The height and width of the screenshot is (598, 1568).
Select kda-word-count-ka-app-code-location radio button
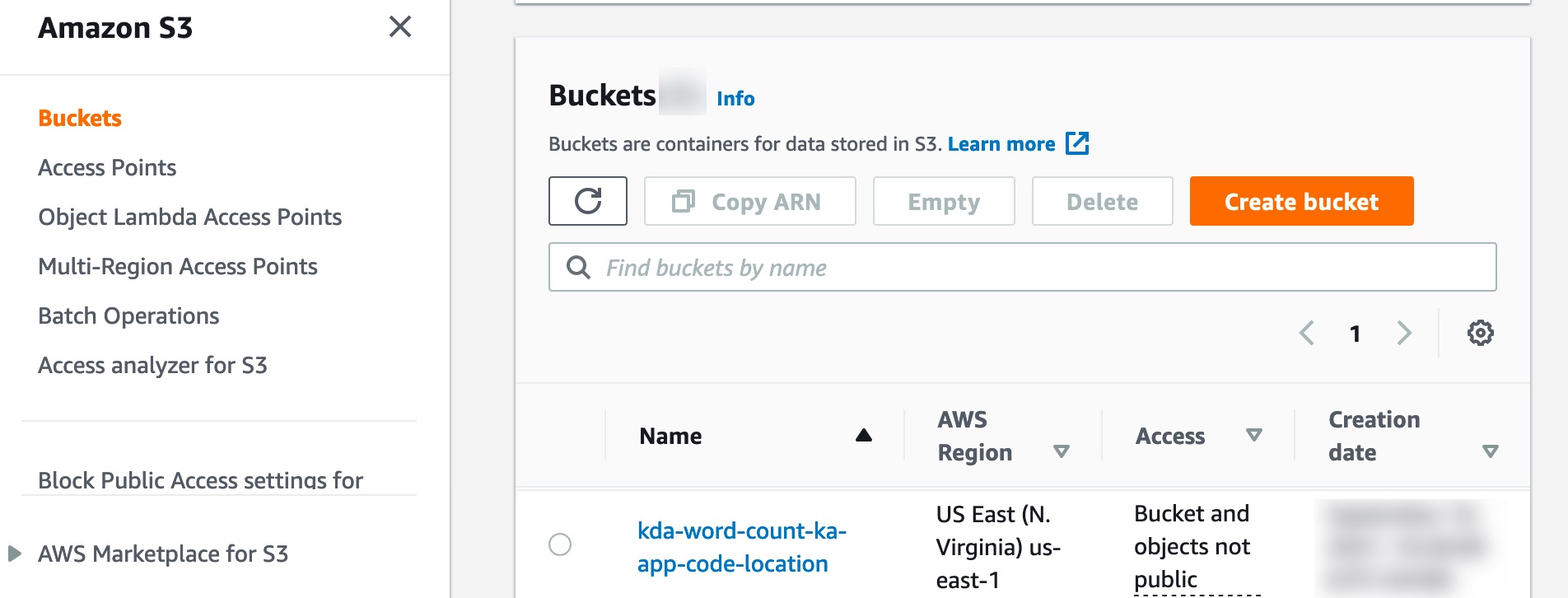[560, 544]
